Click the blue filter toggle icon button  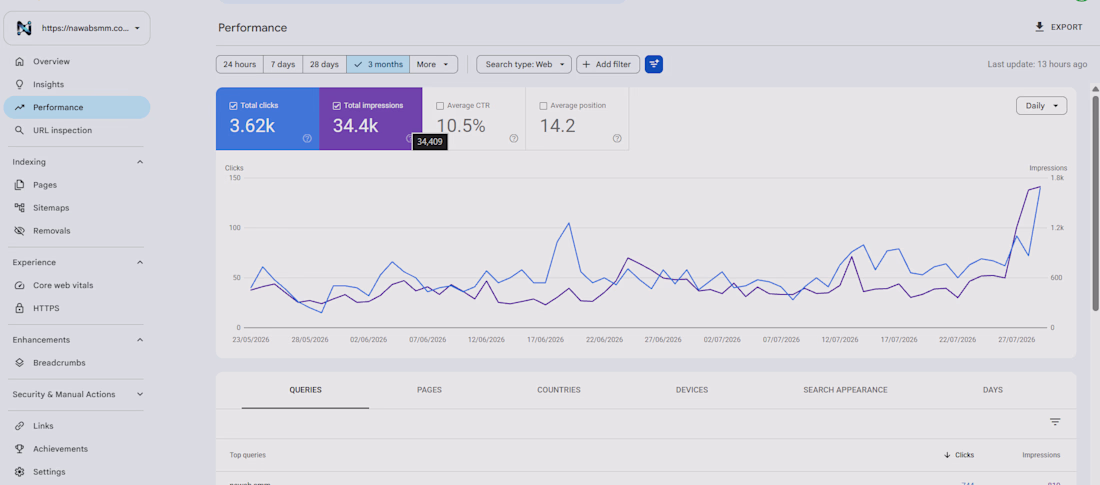click(x=654, y=65)
